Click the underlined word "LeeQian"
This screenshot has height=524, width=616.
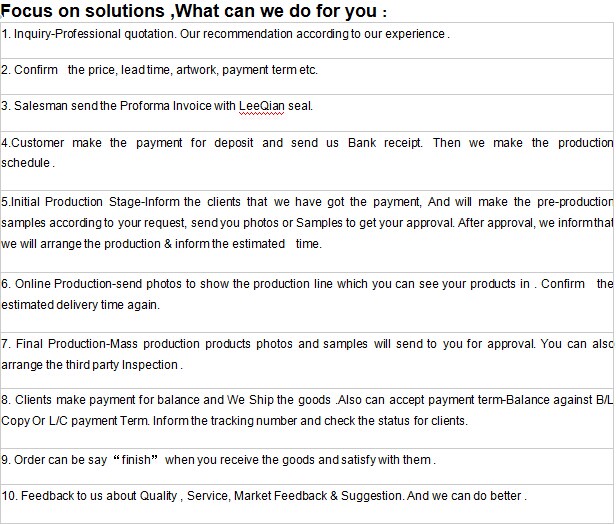pyautogui.click(x=261, y=106)
